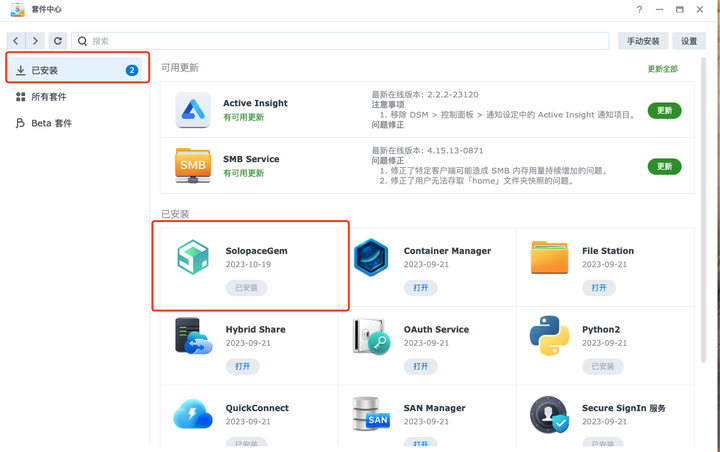Click the blue badge showing 2 updates
Viewport: 720px width, 452px height.
(x=132, y=70)
